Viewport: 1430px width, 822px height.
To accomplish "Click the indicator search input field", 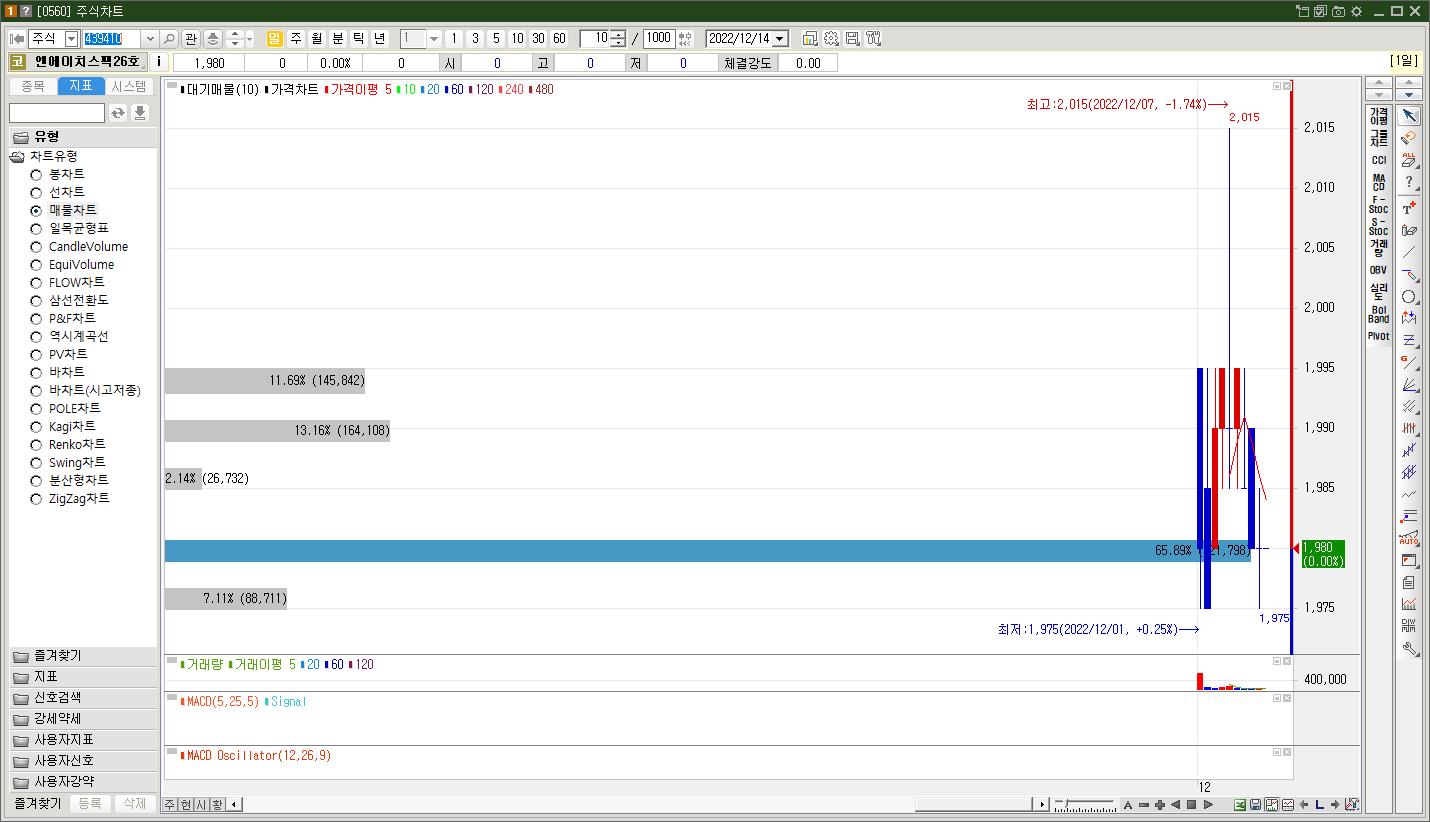I will (57, 113).
